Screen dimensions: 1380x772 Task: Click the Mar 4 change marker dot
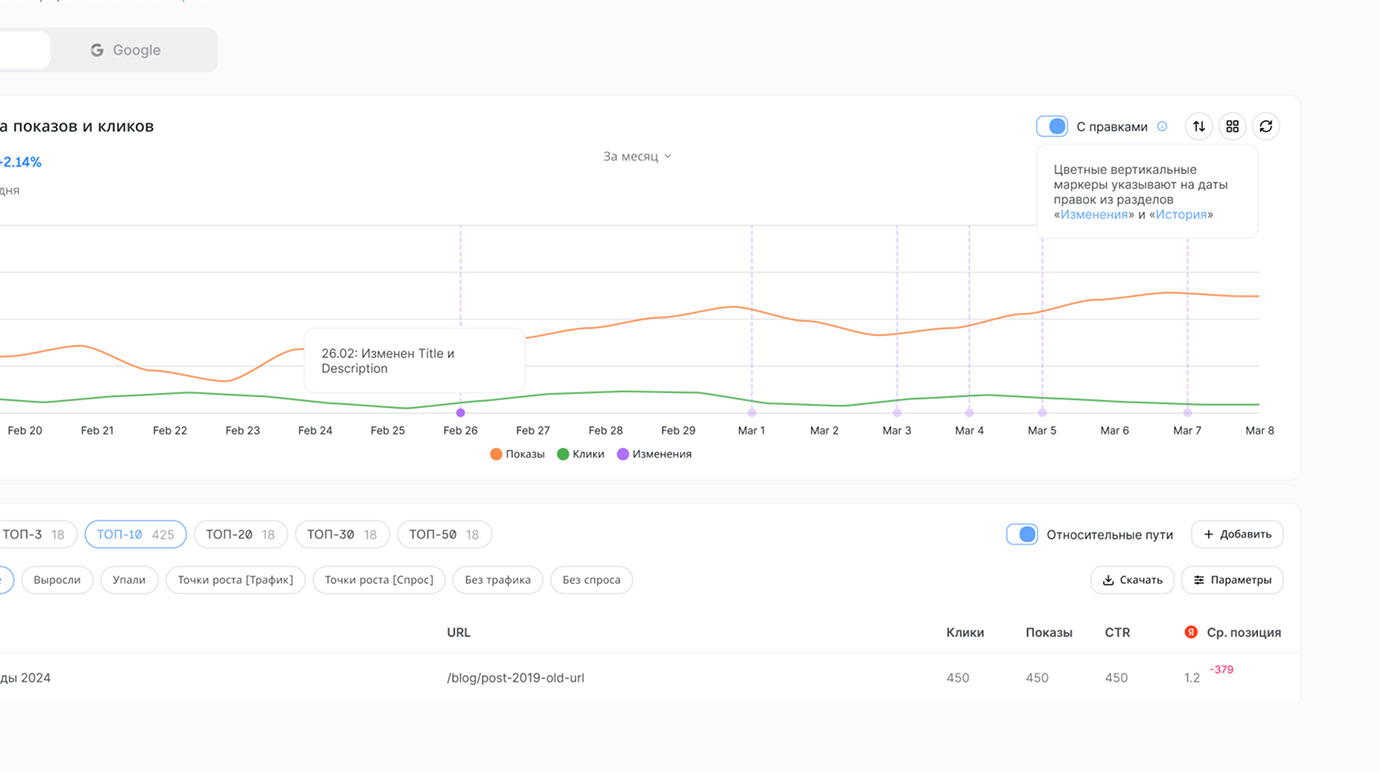click(969, 412)
